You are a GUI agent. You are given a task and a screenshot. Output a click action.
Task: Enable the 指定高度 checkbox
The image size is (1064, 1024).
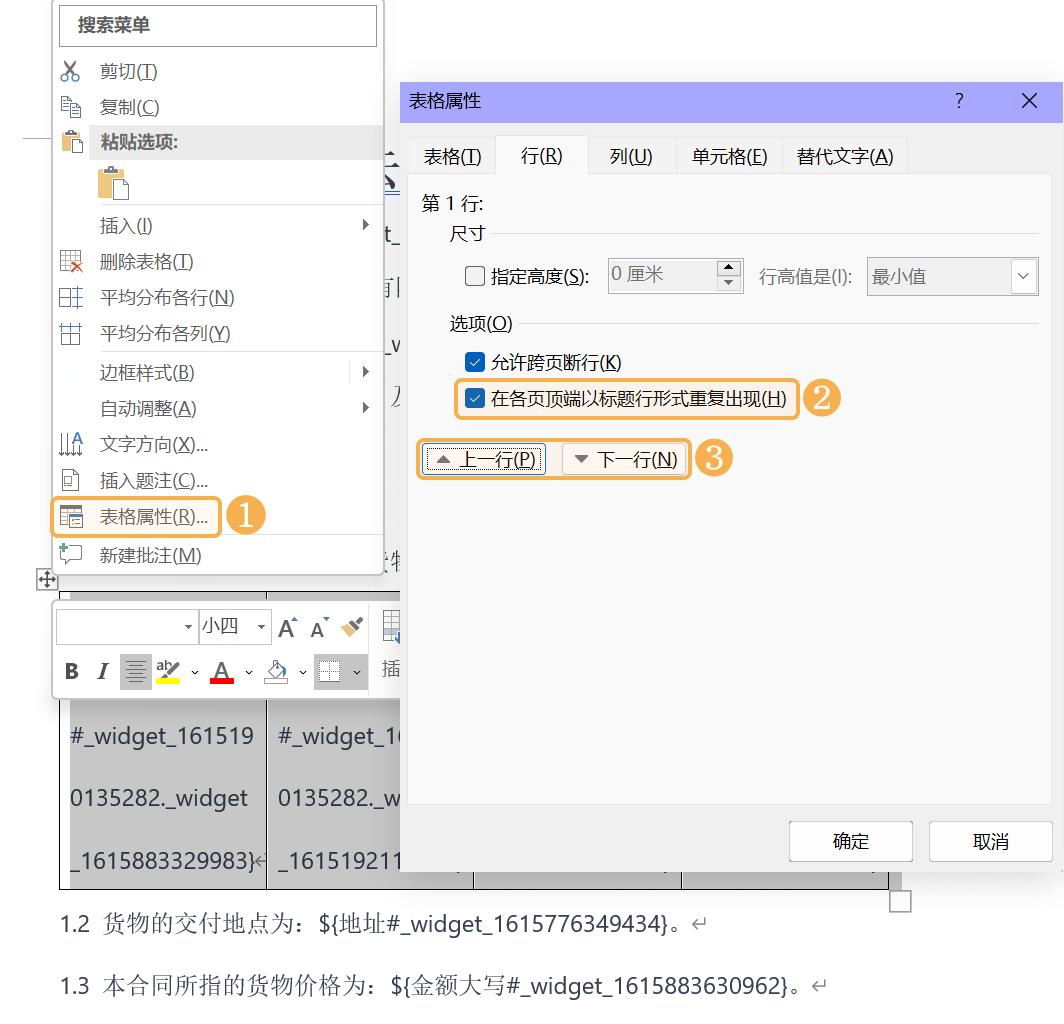pyautogui.click(x=475, y=276)
